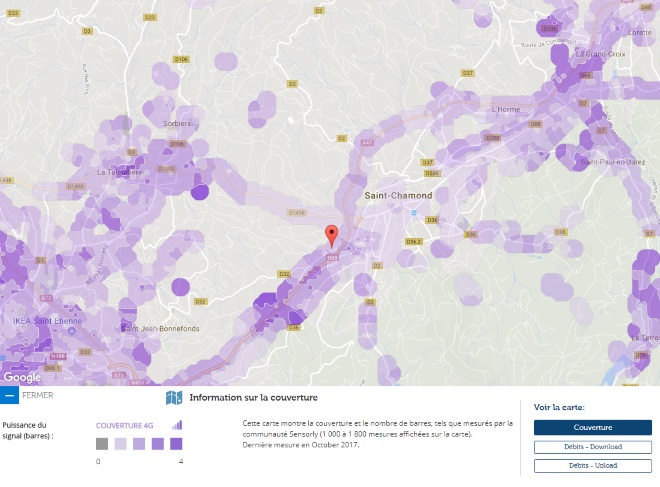This screenshot has width=660, height=487.
Task: Click the folded map information icon
Action: pyautogui.click(x=174, y=397)
